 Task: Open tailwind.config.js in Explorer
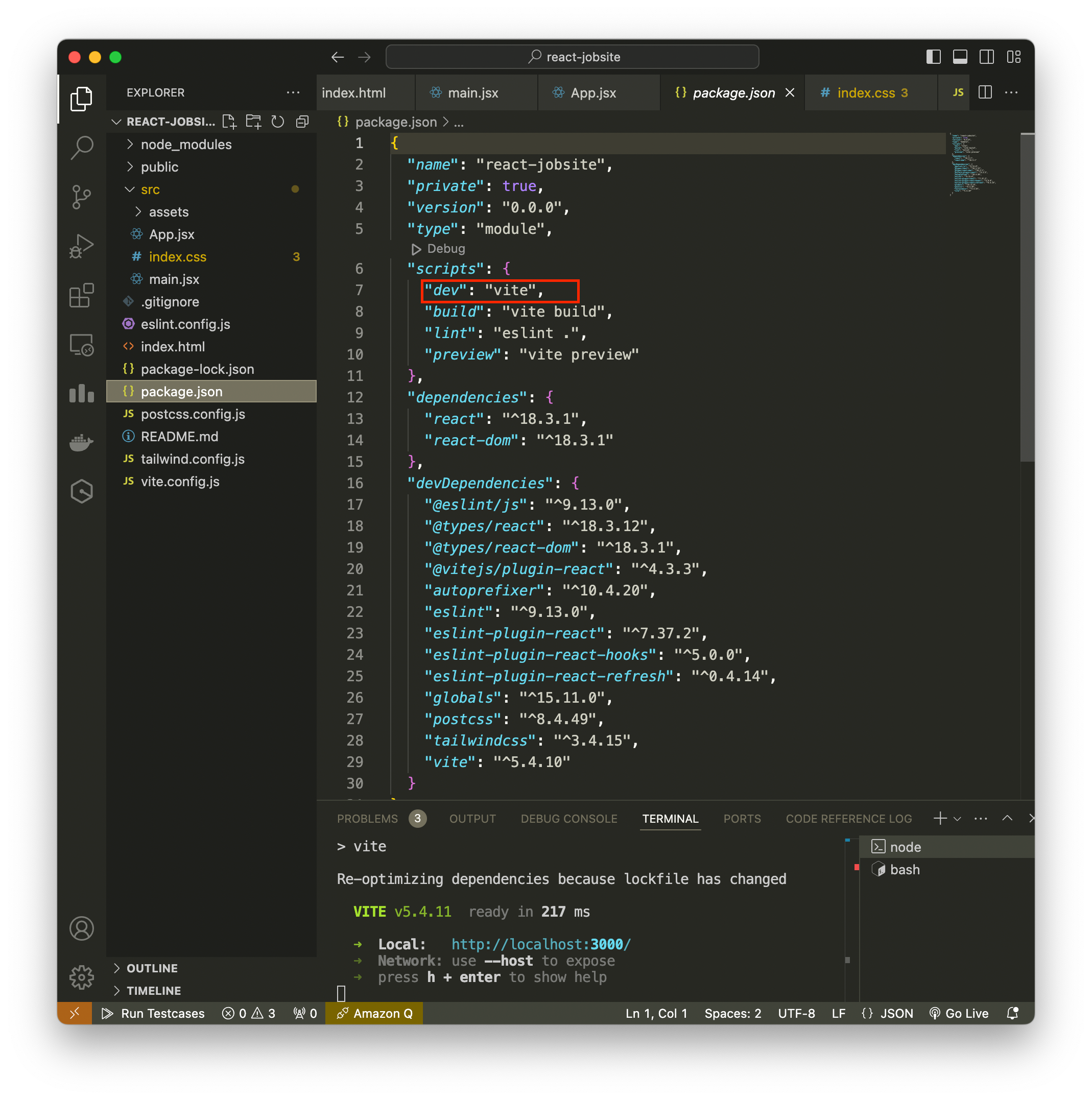(211, 459)
